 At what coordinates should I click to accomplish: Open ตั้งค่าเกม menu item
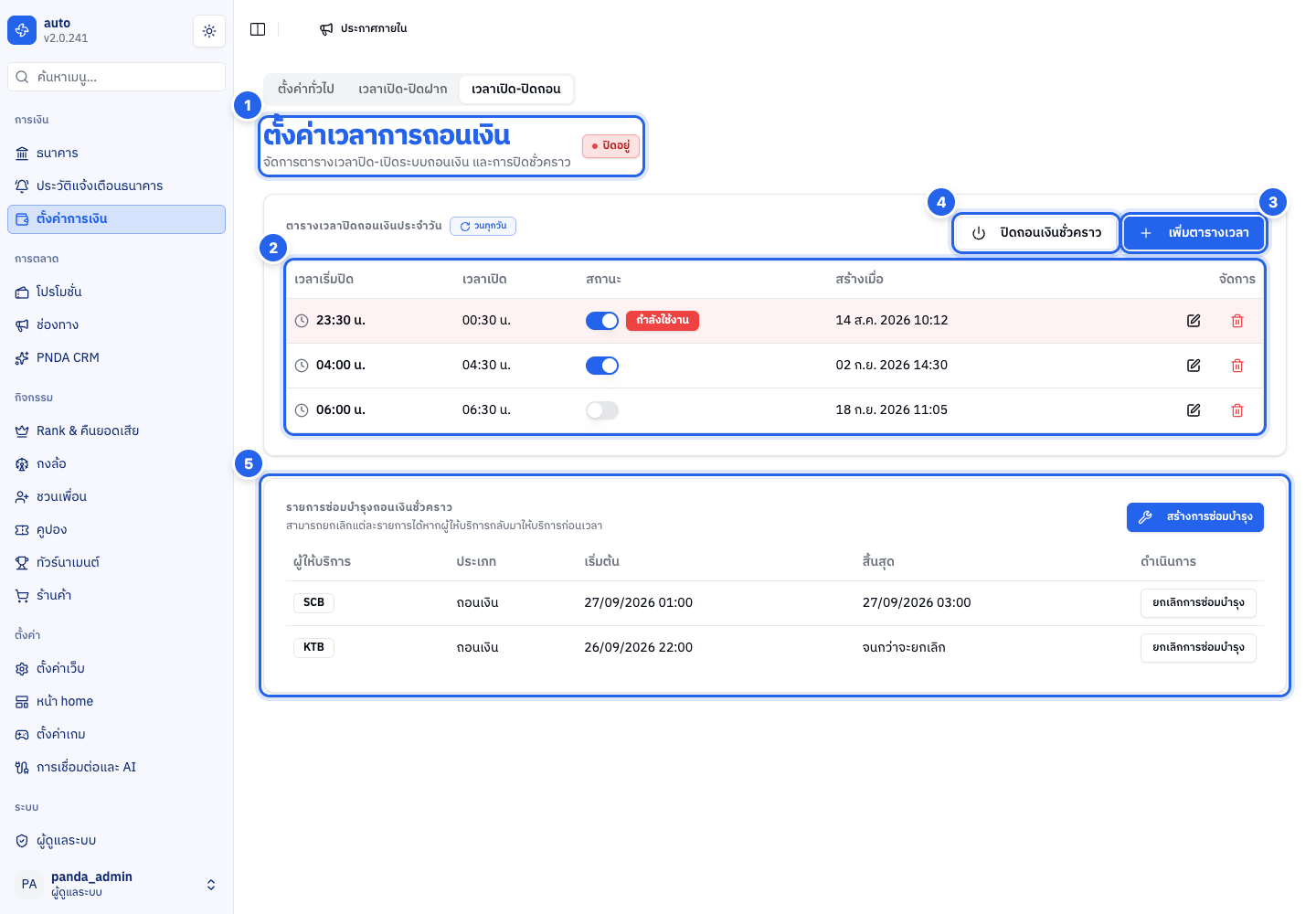(x=116, y=735)
